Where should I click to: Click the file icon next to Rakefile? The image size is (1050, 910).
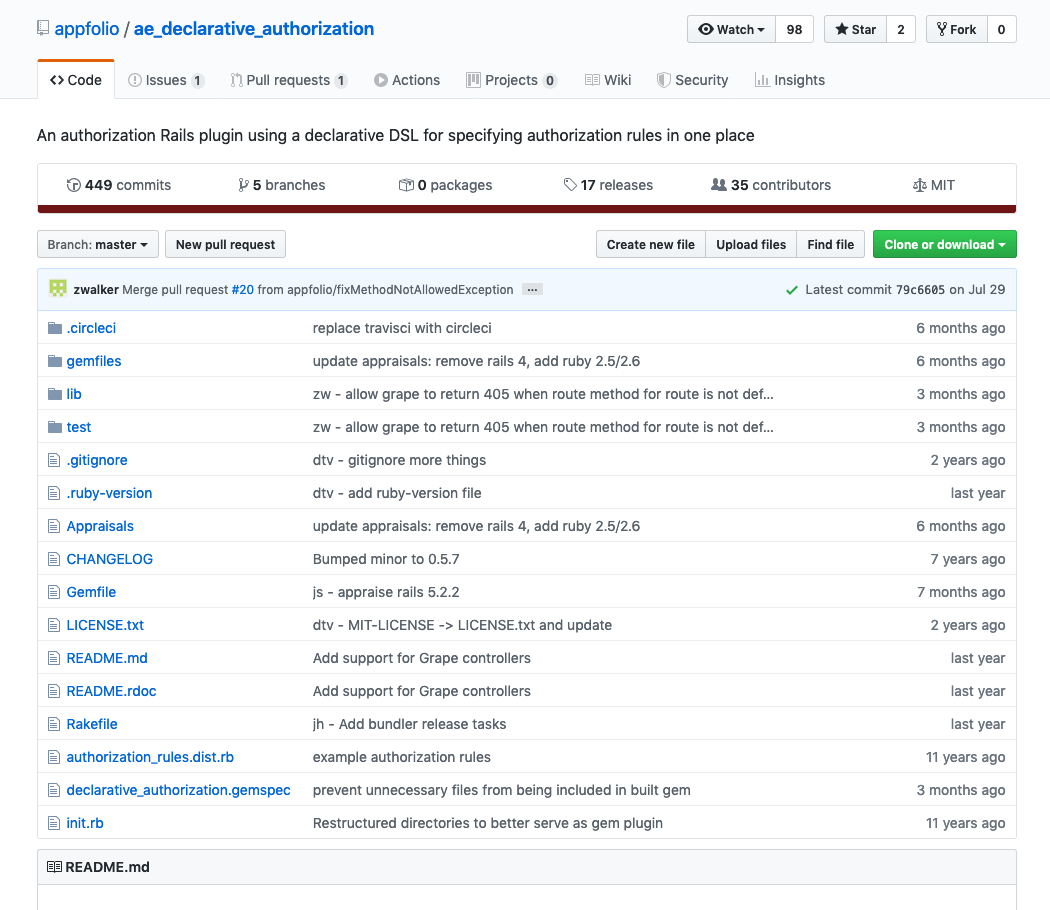pyautogui.click(x=54, y=724)
